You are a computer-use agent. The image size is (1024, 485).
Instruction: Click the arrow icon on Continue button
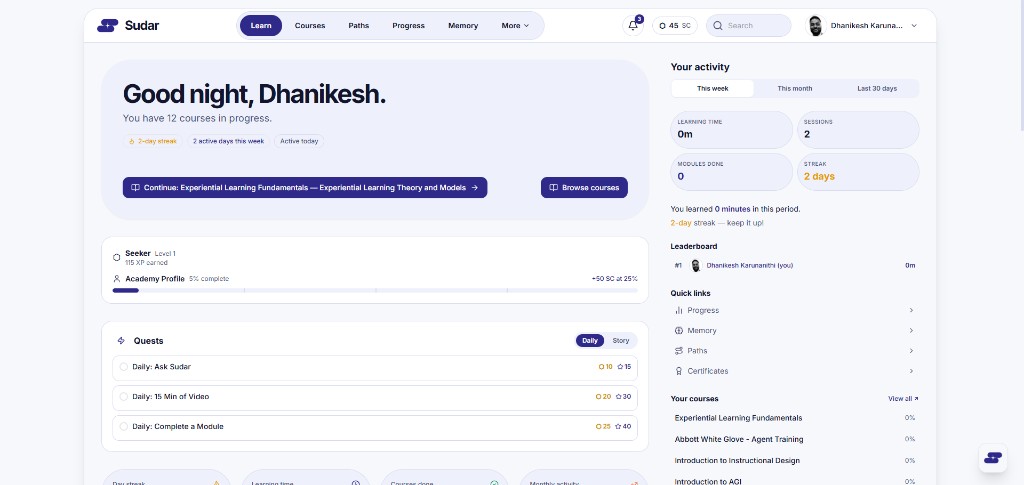coord(475,187)
